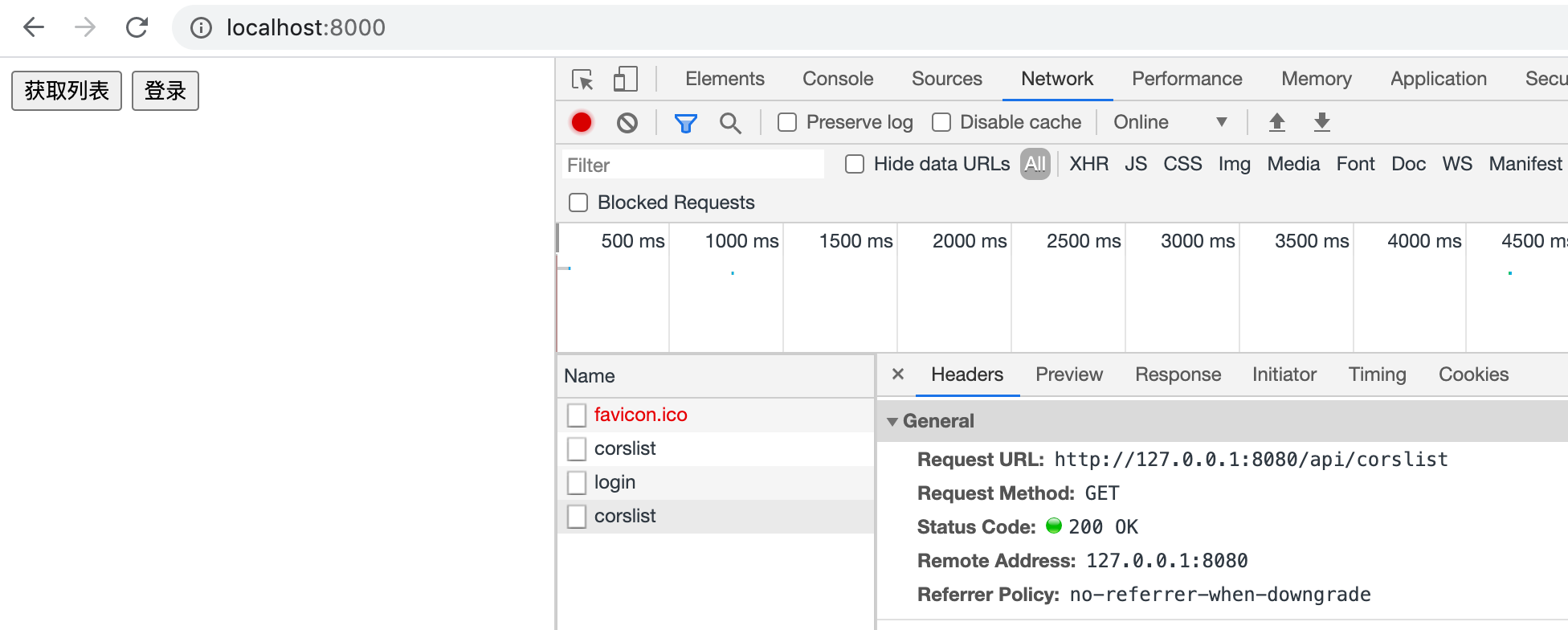The height and width of the screenshot is (630, 1568).
Task: Reload the page with refresh icon
Action: tap(137, 27)
